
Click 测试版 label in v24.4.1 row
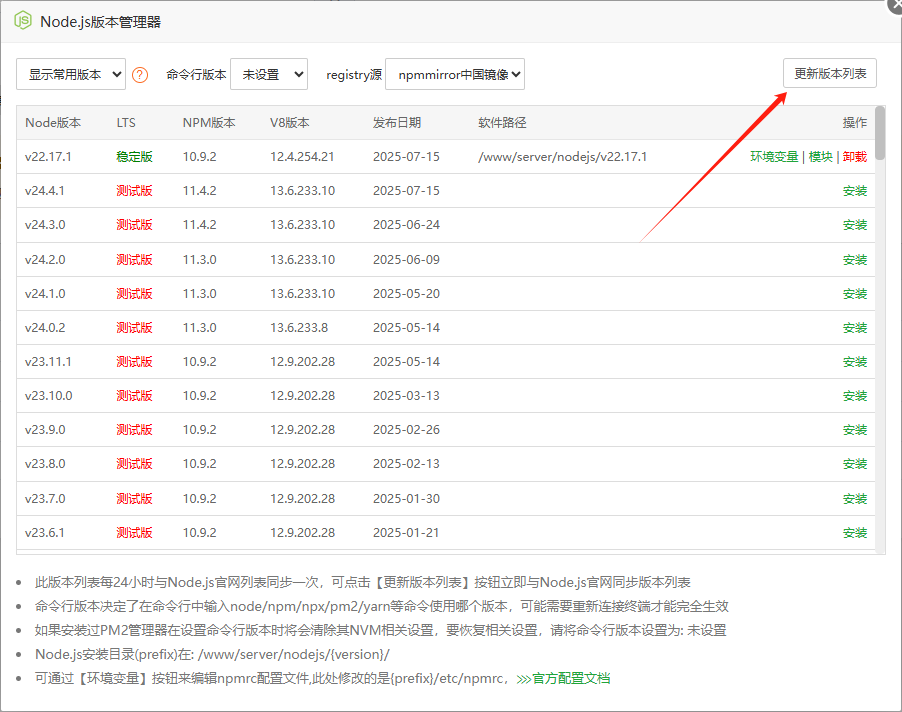[x=135, y=190]
